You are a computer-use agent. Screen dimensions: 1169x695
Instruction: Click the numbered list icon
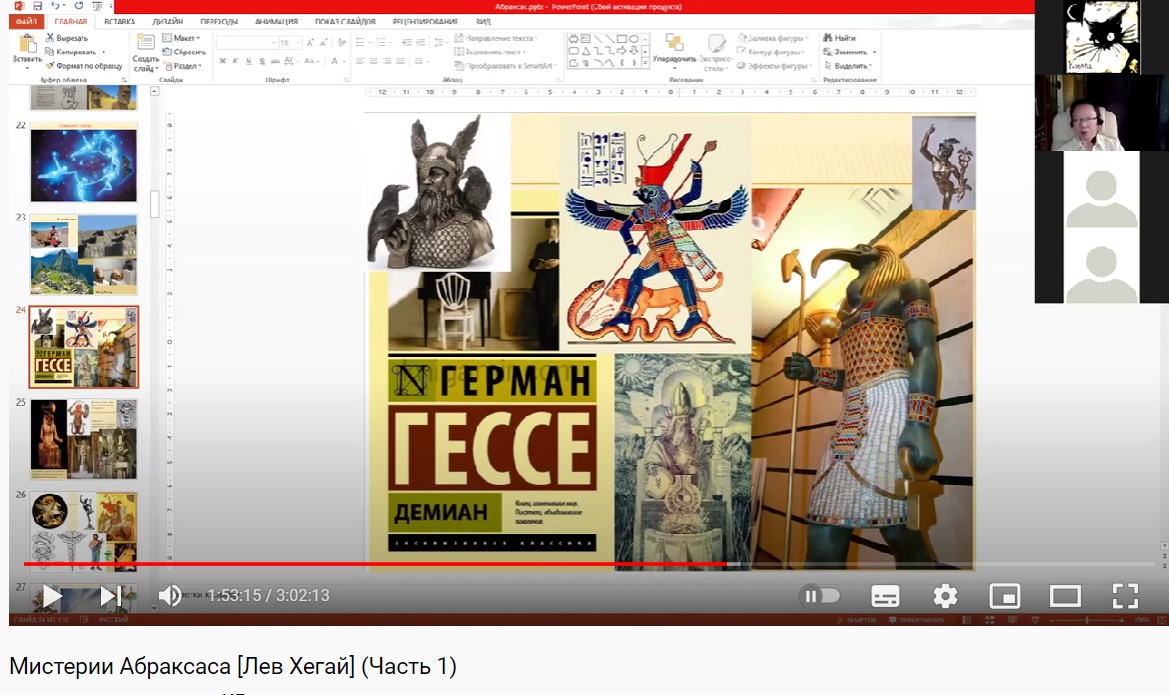pyautogui.click(x=383, y=43)
